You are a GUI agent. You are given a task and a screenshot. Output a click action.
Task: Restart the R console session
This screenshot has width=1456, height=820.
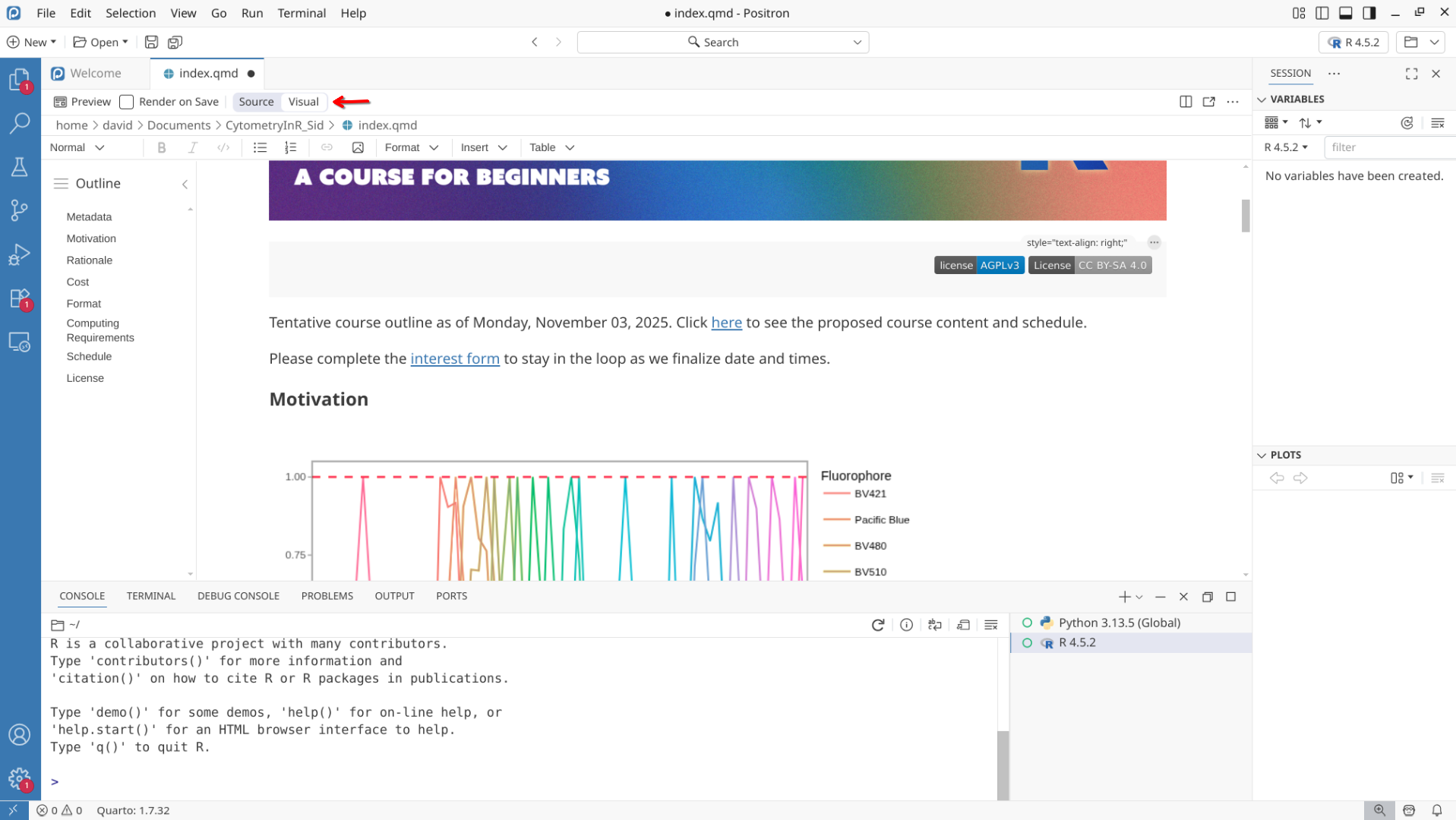point(877,625)
